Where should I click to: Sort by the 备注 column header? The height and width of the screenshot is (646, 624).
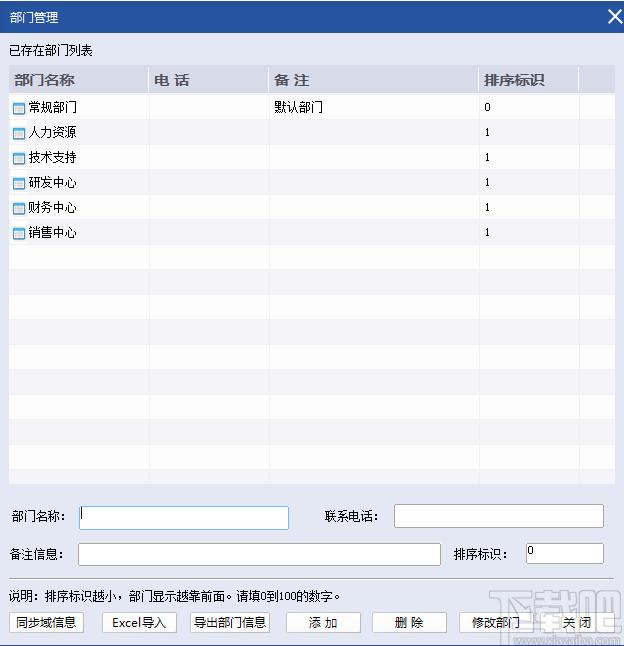point(374,79)
